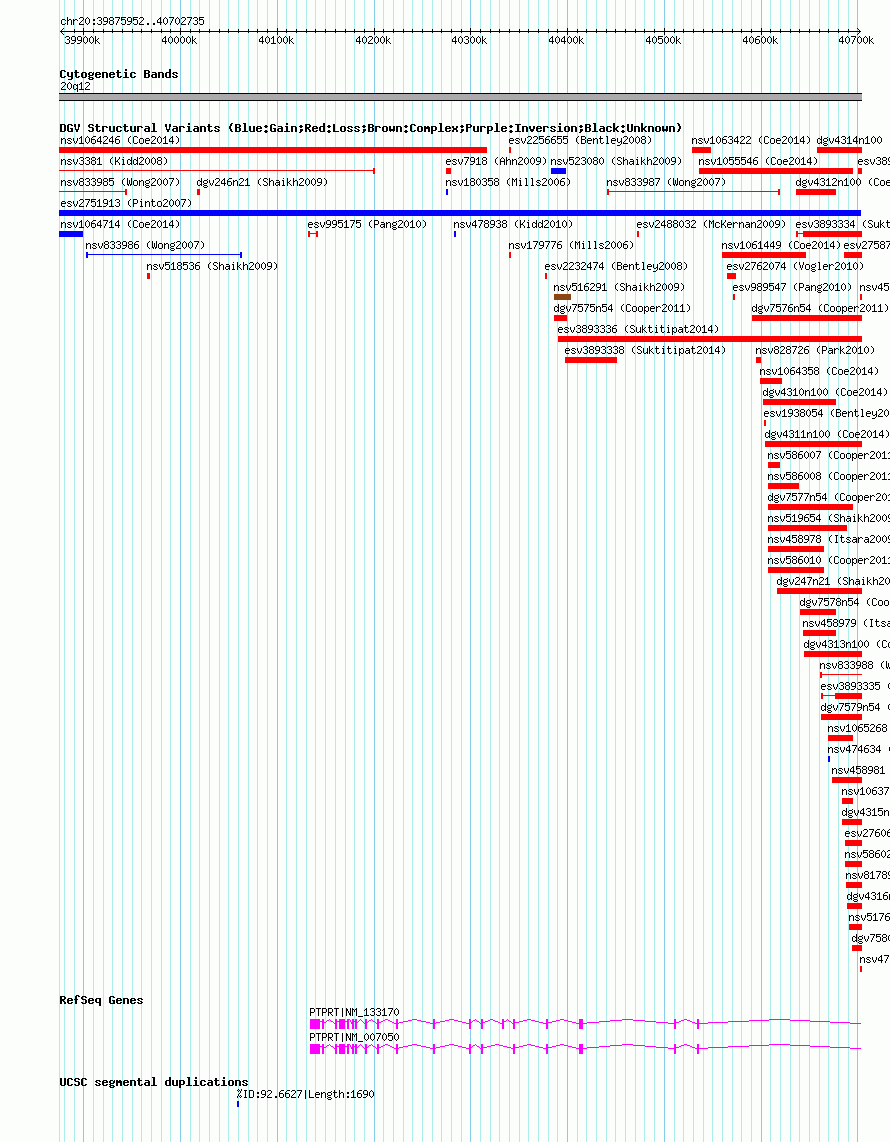The image size is (890, 1142).
Task: Click the nsv458978 variant label
Action: click(x=828, y=540)
